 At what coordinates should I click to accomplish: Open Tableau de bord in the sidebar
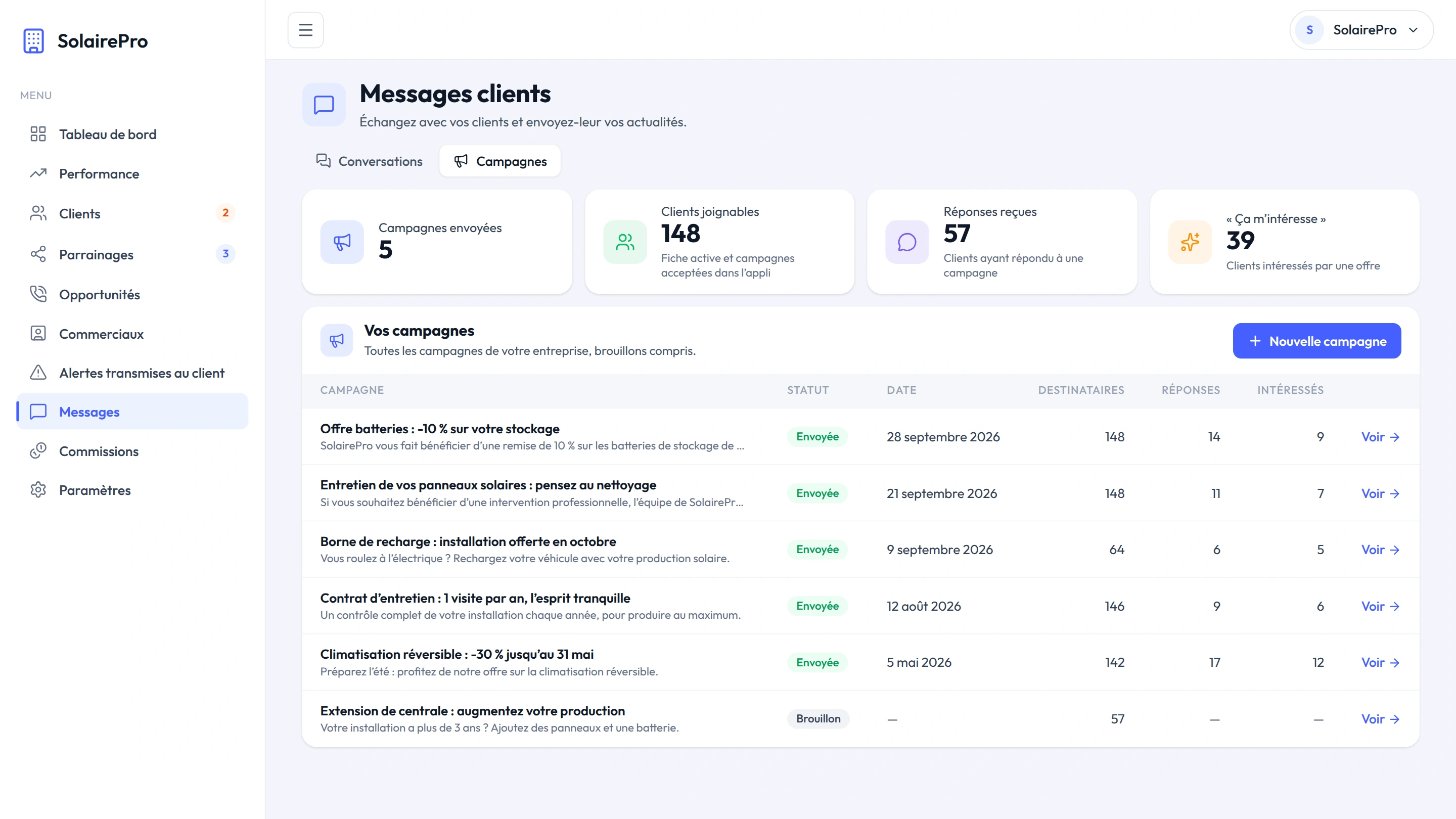[132, 134]
